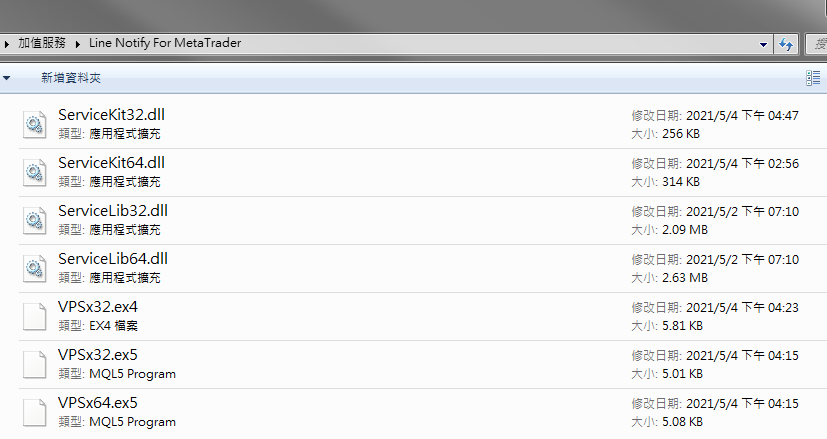Click in the search box
This screenshot has height=439, width=827.
(818, 44)
